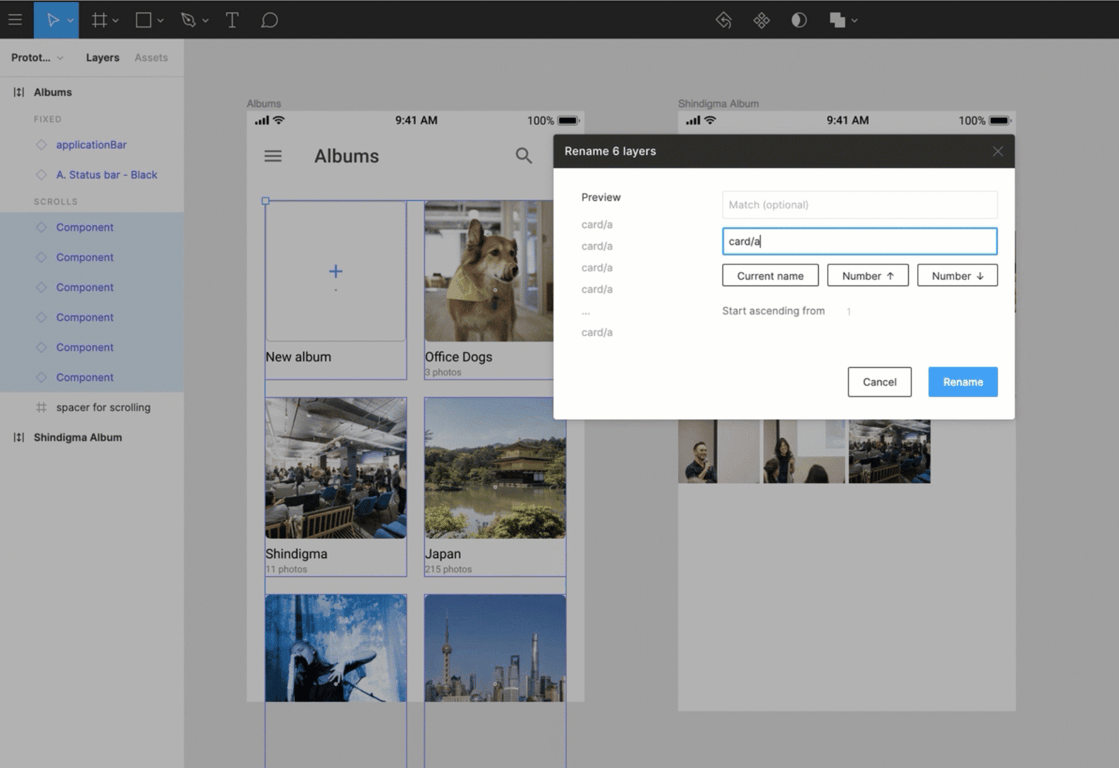Select the Text tool
Screen dimensions: 1119x768
232,20
